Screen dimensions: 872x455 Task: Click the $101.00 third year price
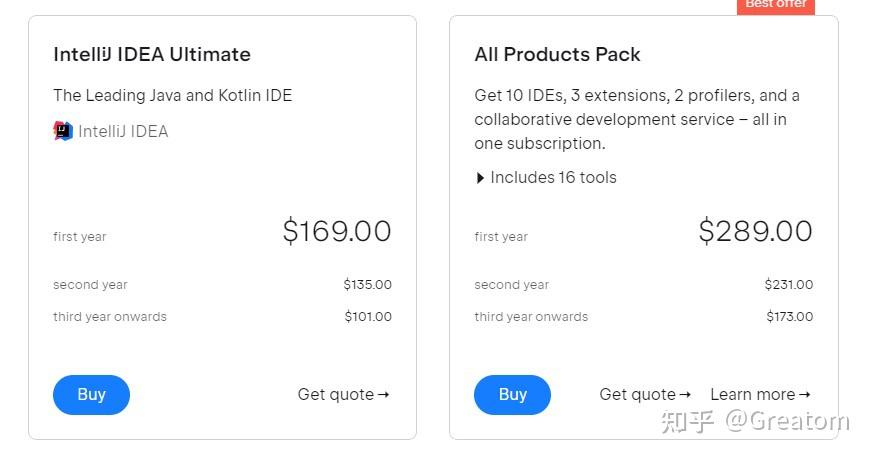[367, 317]
